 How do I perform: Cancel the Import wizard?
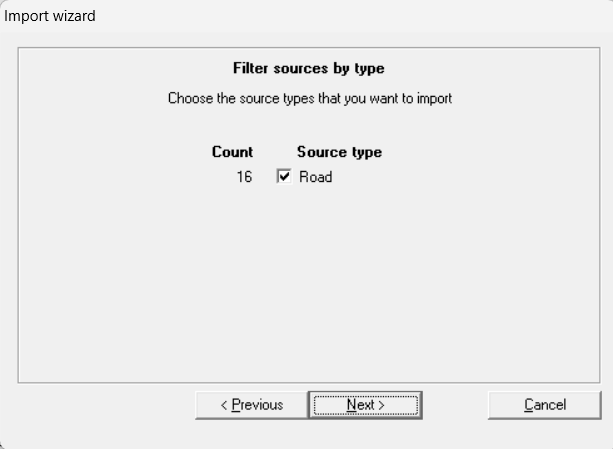pyautogui.click(x=544, y=405)
